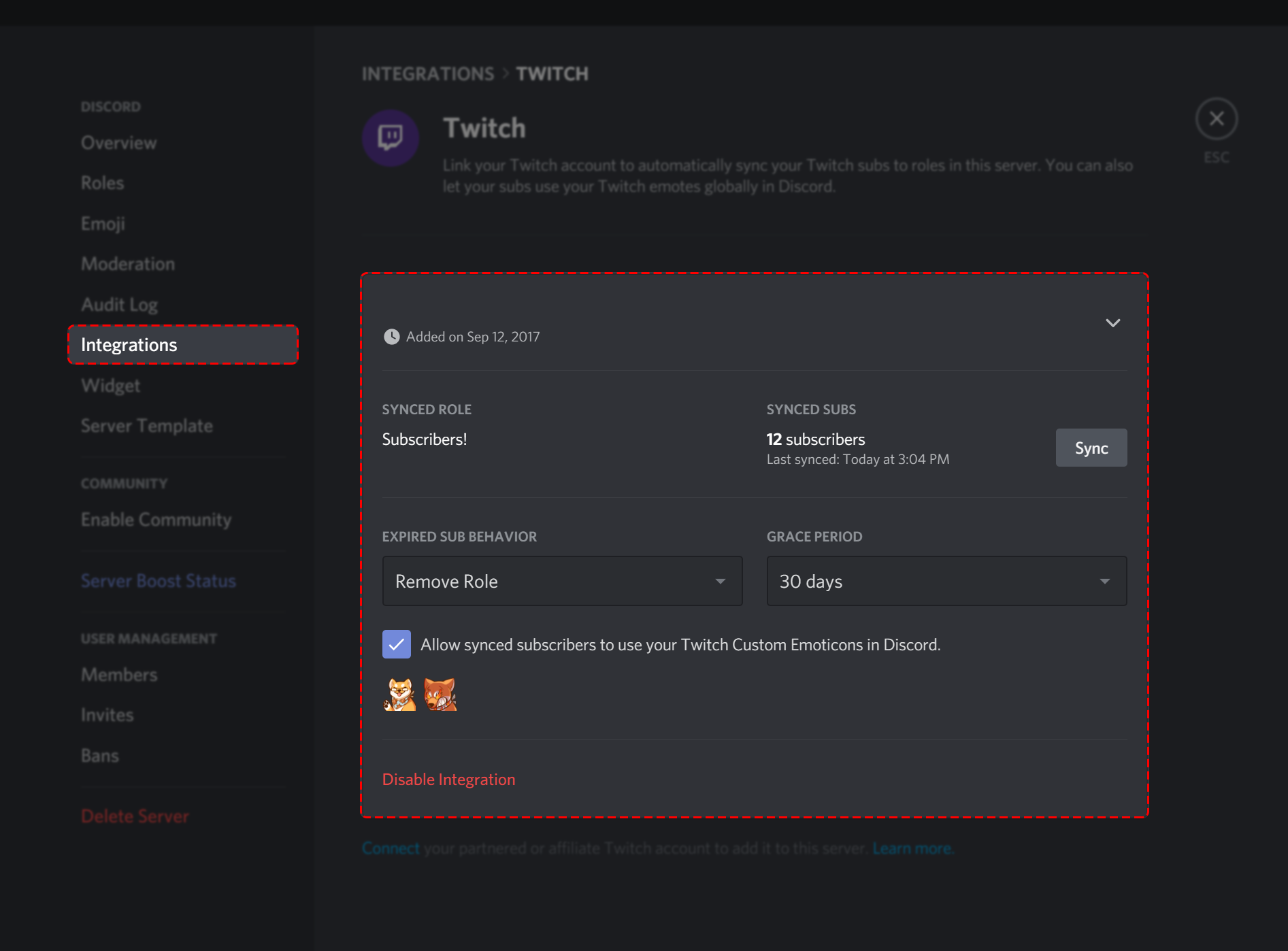Open the Audit Log page
1288x951 pixels.
tap(119, 305)
